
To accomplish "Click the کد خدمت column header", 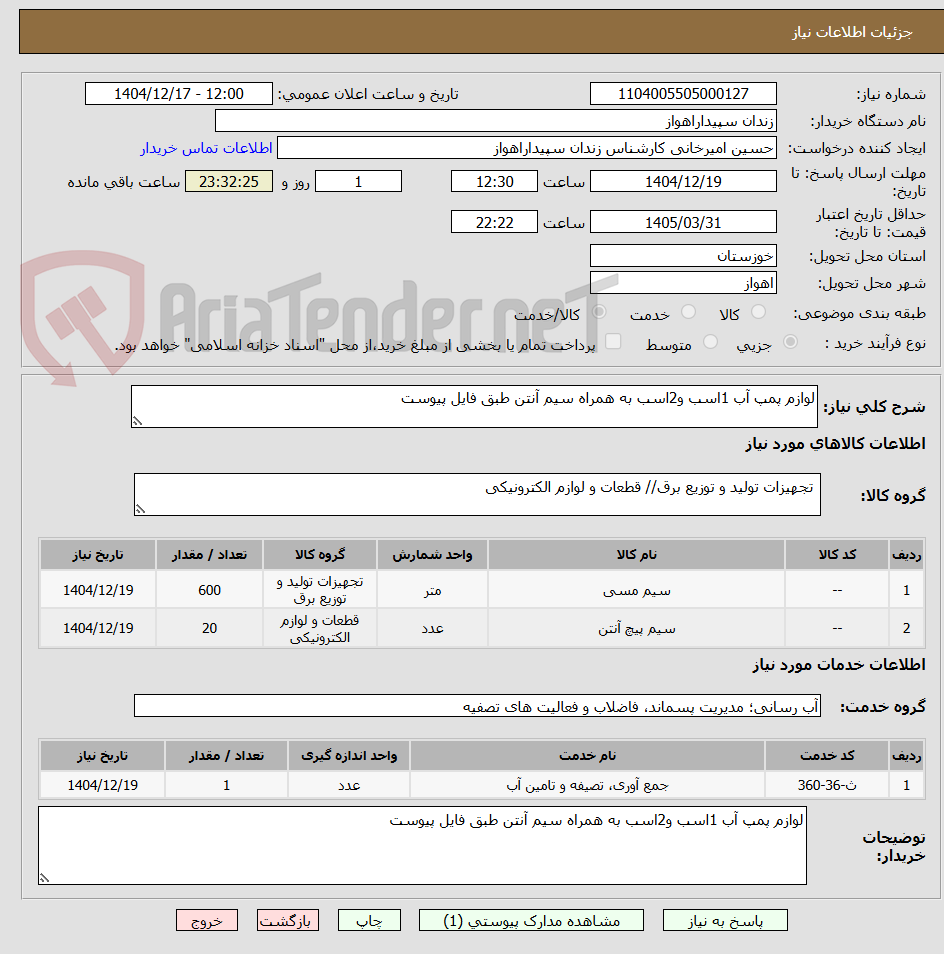I will coord(827,755).
